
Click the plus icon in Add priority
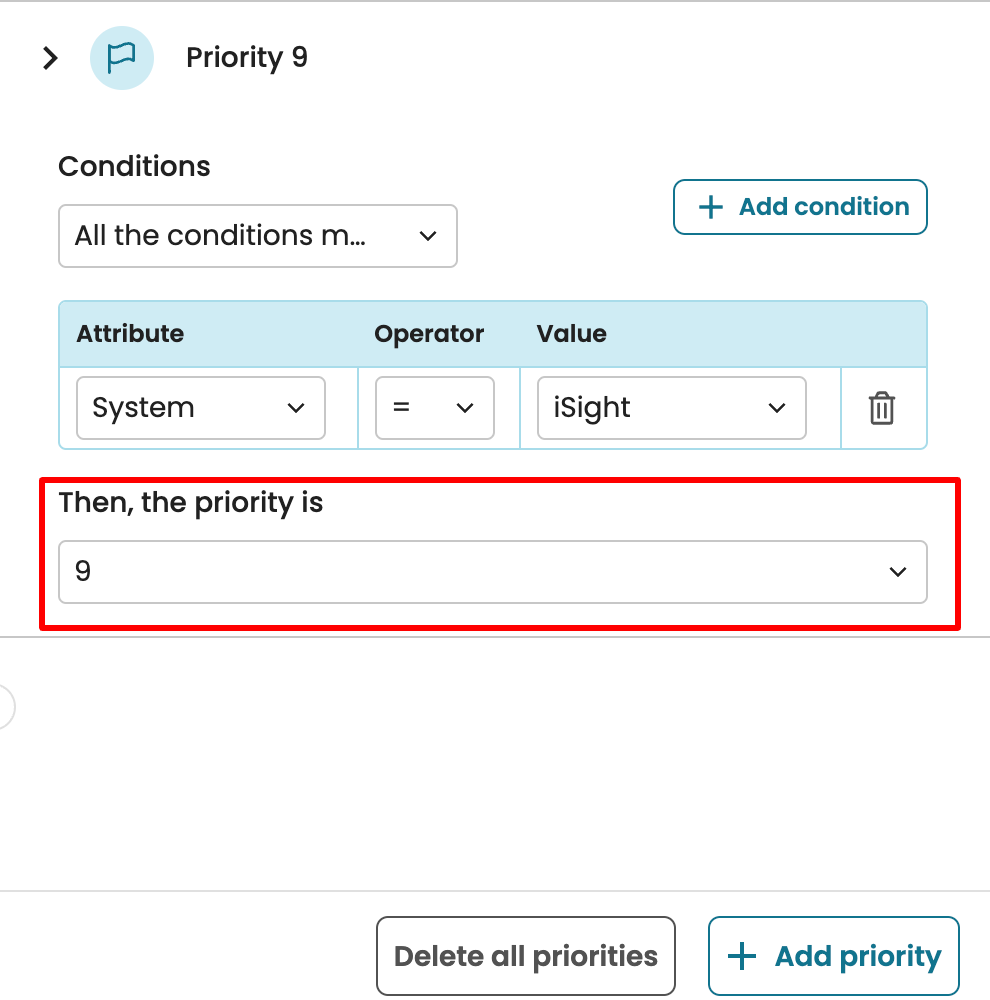pos(742,957)
